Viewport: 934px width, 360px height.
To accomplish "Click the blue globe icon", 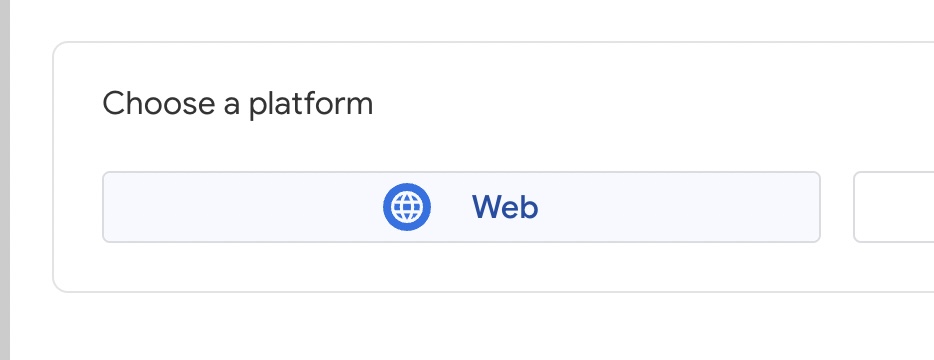I will click(407, 207).
